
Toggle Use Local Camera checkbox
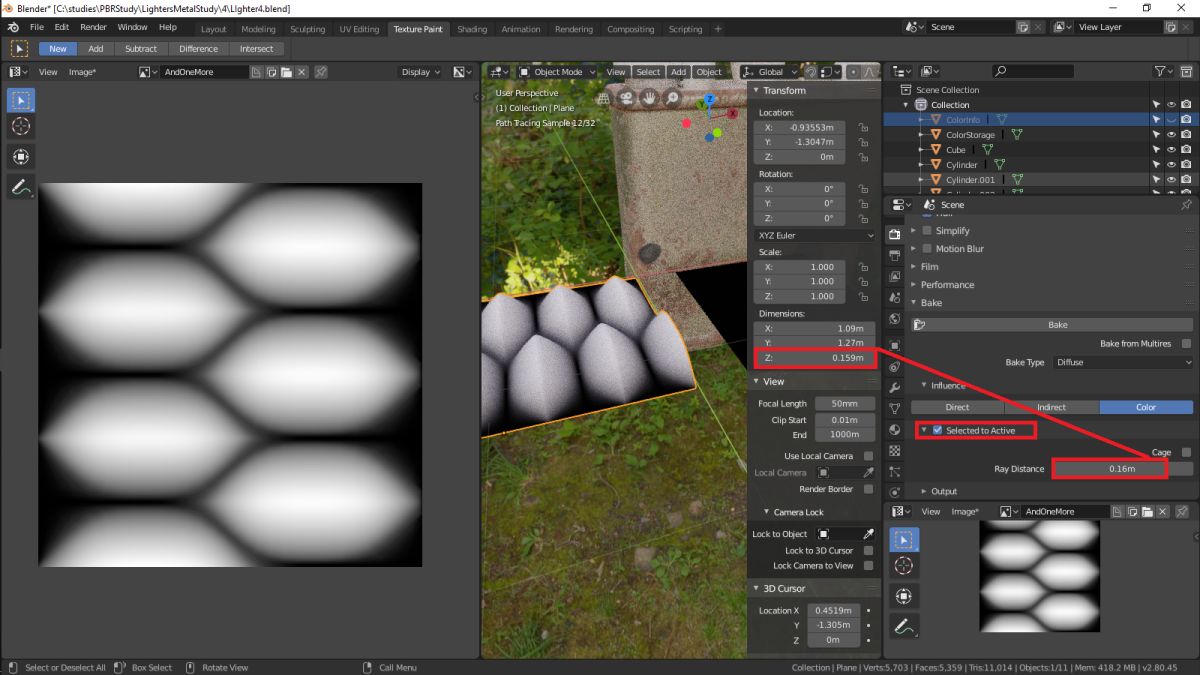coord(868,456)
